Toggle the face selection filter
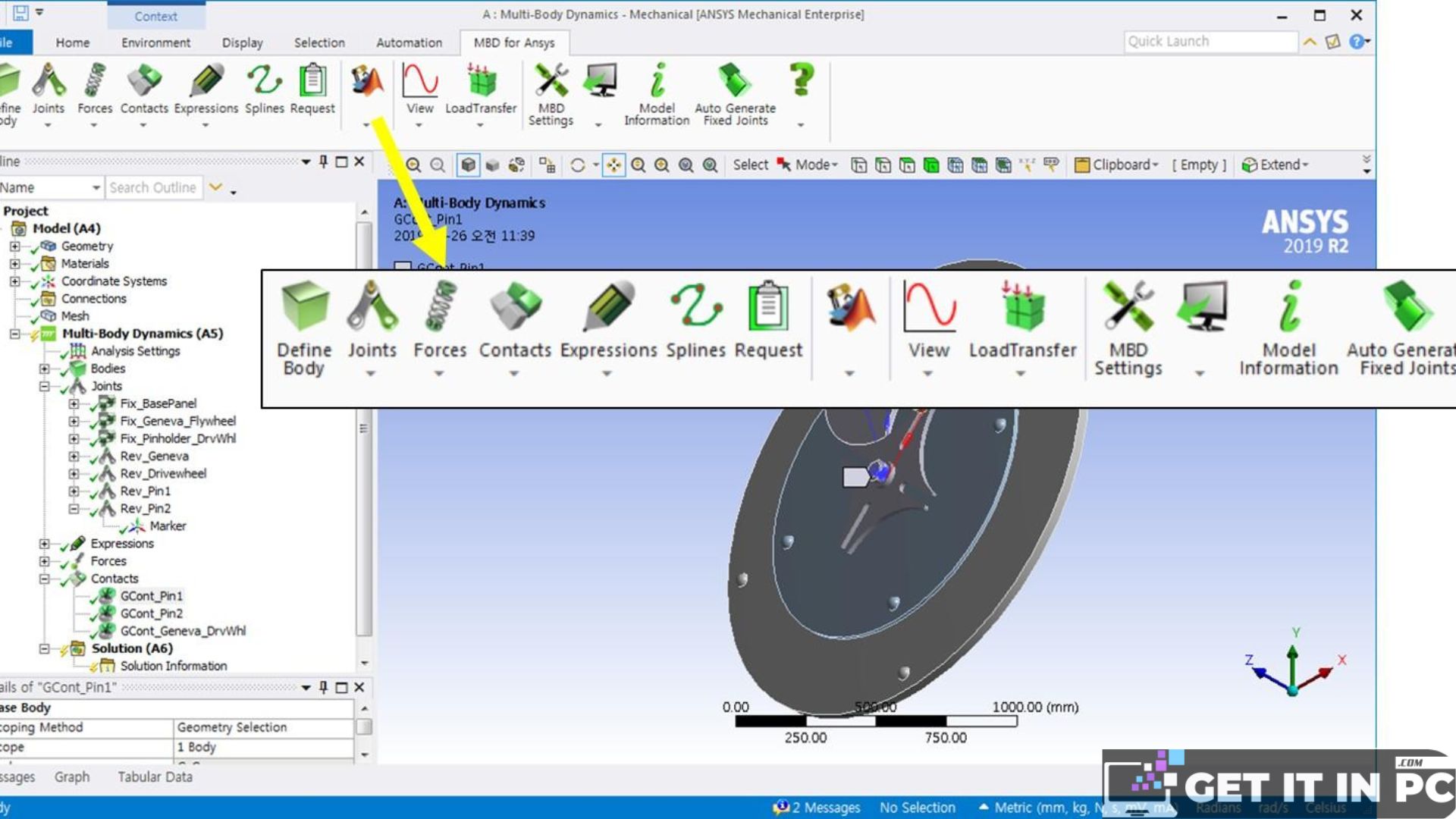This screenshot has height=819, width=1456. [x=907, y=165]
